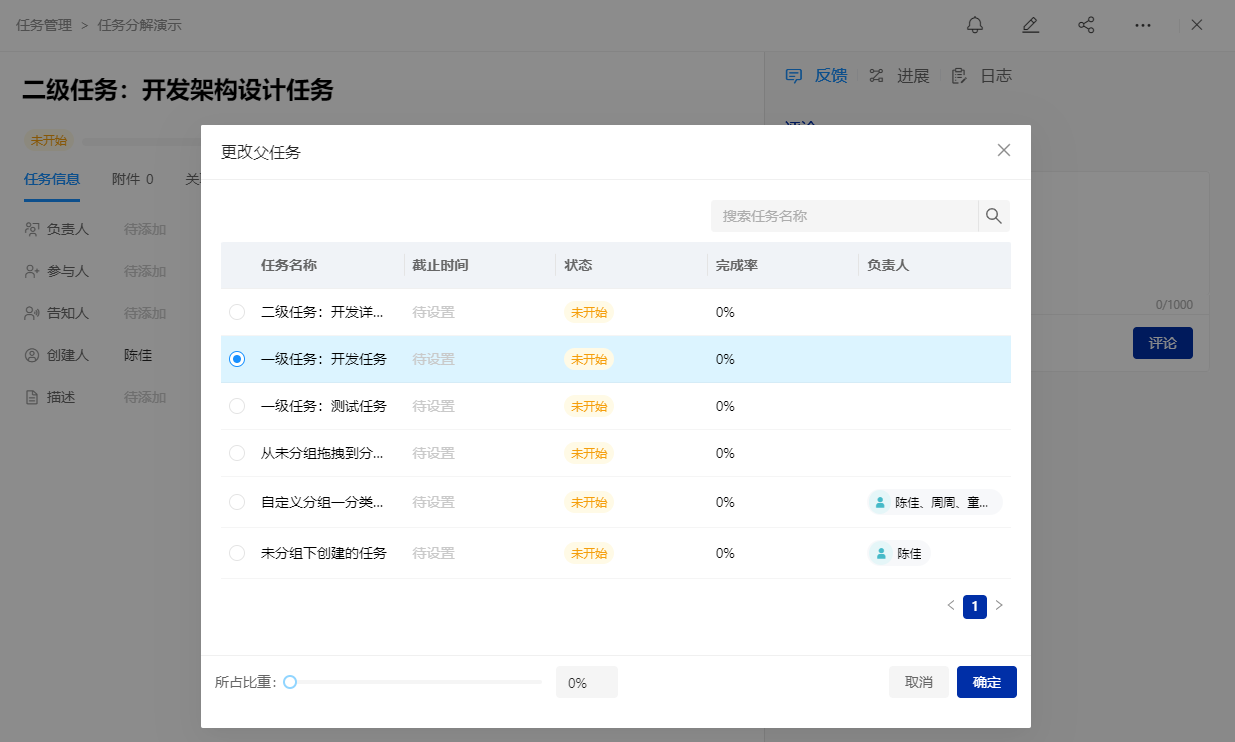Click the 确定 button
1235x742 pixels.
click(987, 682)
